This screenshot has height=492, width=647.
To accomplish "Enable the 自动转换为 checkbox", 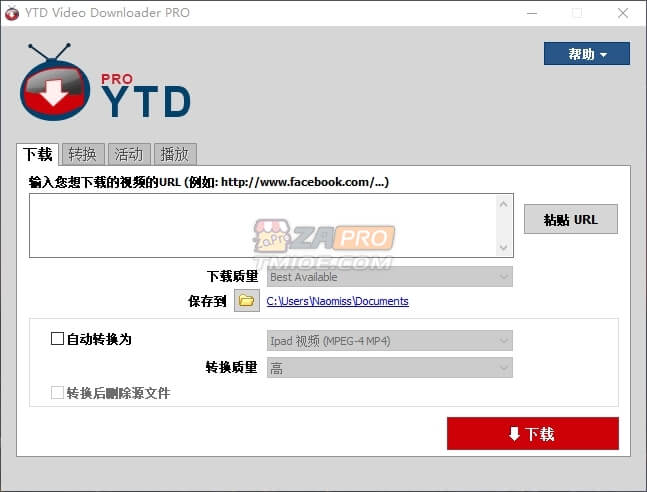I will tap(57, 339).
